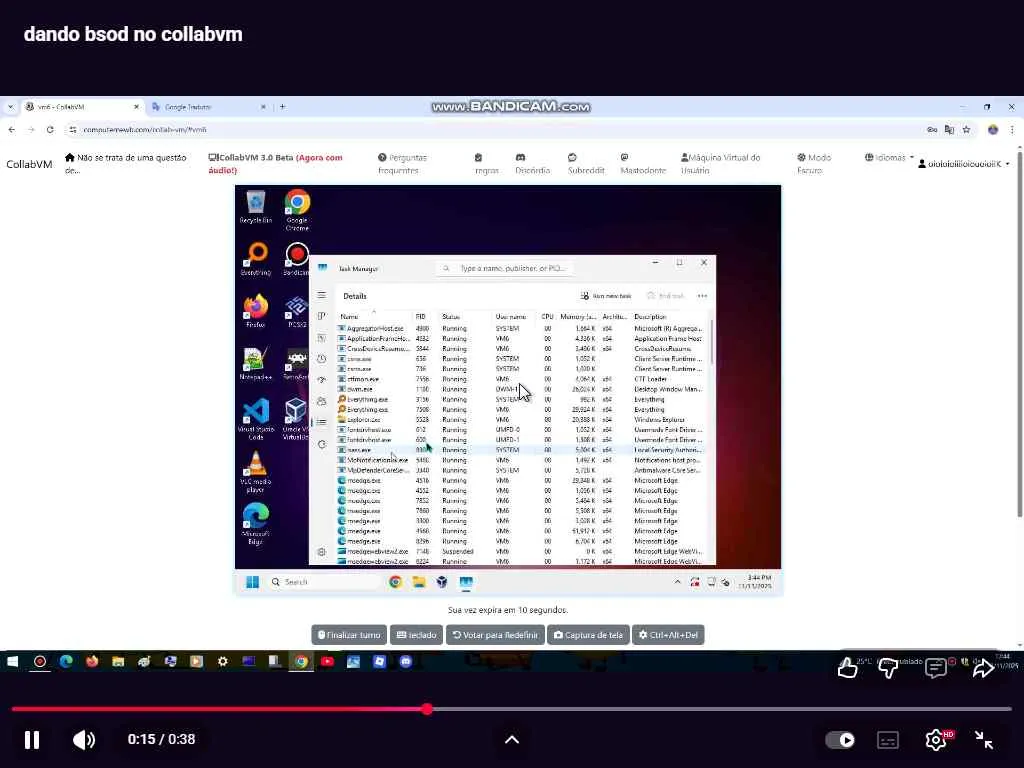This screenshot has height=768, width=1024.
Task: Exit fullscreen mode in the video player
Action: click(984, 739)
